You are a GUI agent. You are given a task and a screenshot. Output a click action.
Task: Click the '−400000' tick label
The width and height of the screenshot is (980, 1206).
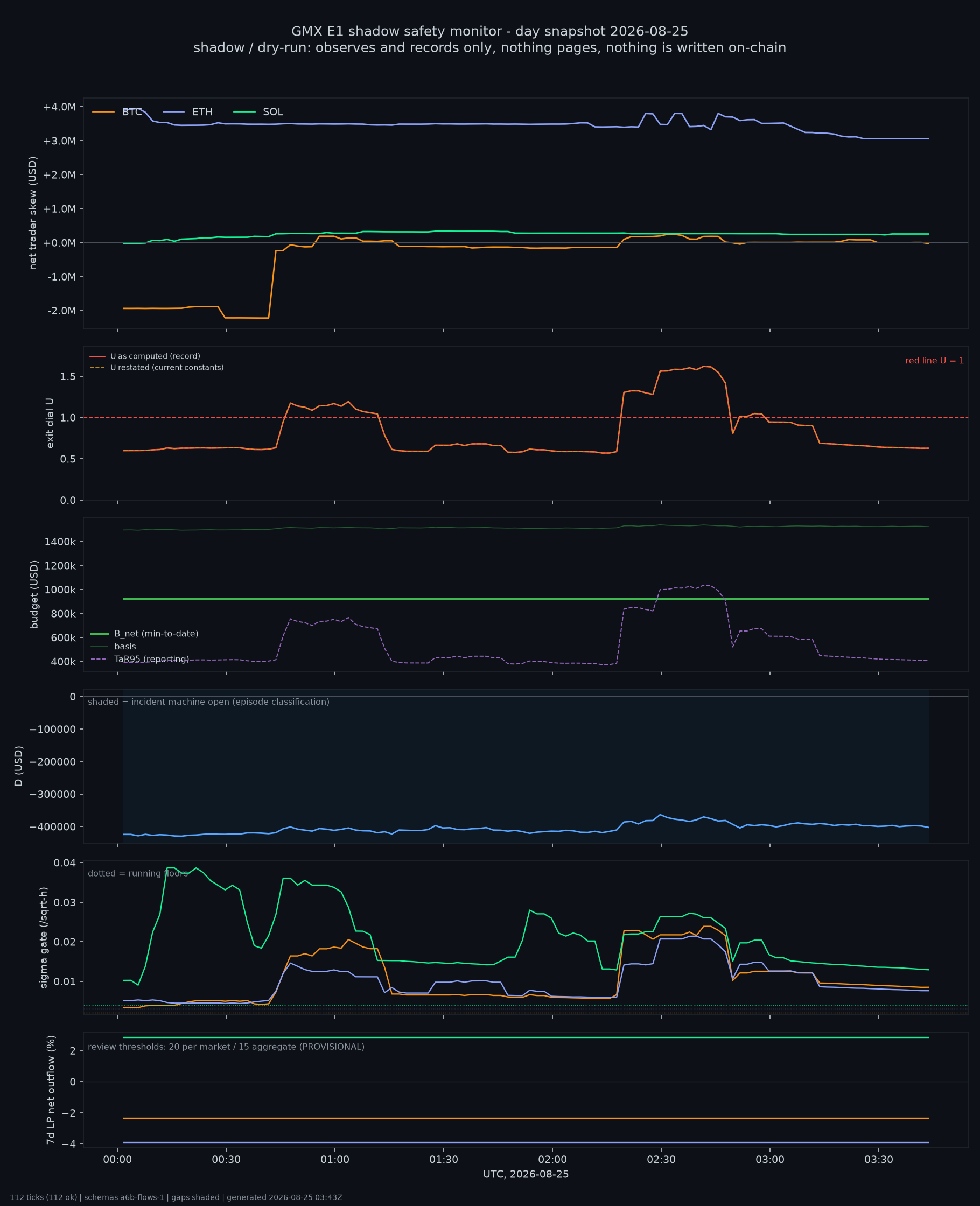click(53, 827)
